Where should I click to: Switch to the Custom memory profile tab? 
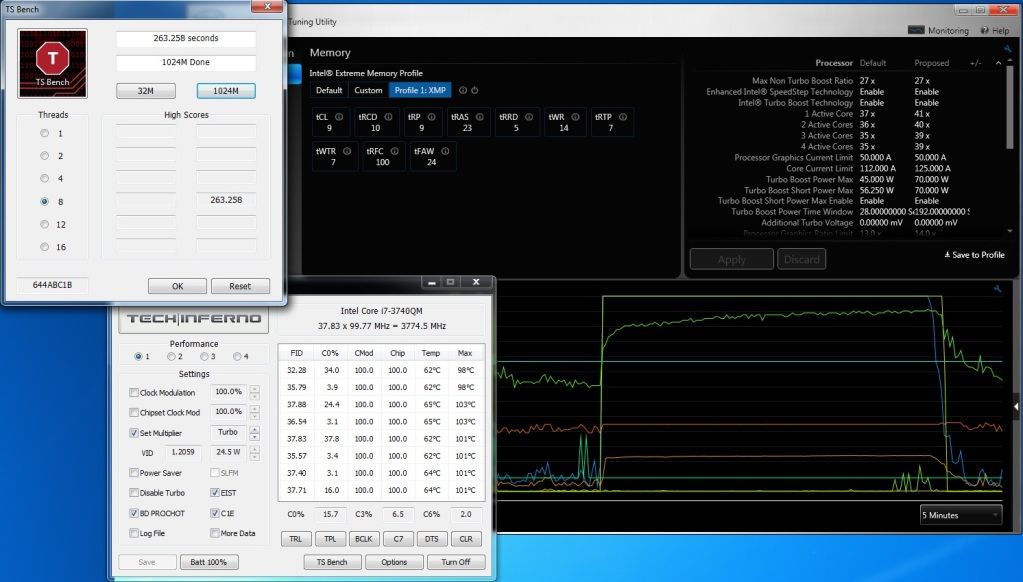tap(368, 90)
